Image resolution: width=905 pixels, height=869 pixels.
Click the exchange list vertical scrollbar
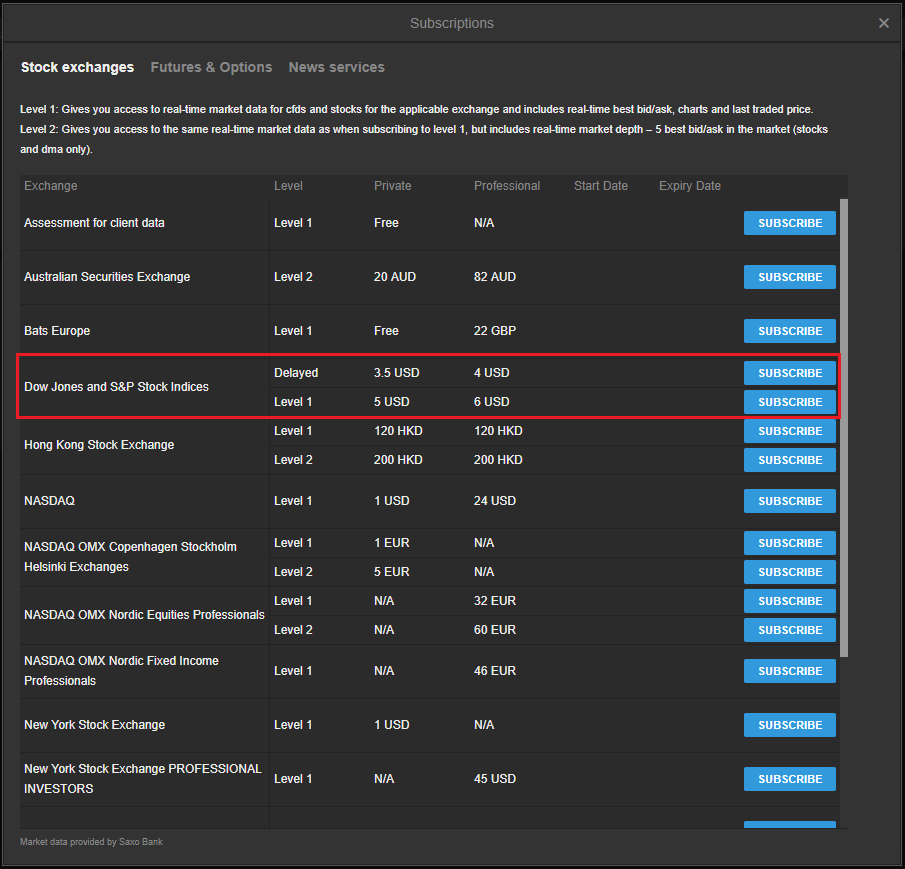point(844,428)
